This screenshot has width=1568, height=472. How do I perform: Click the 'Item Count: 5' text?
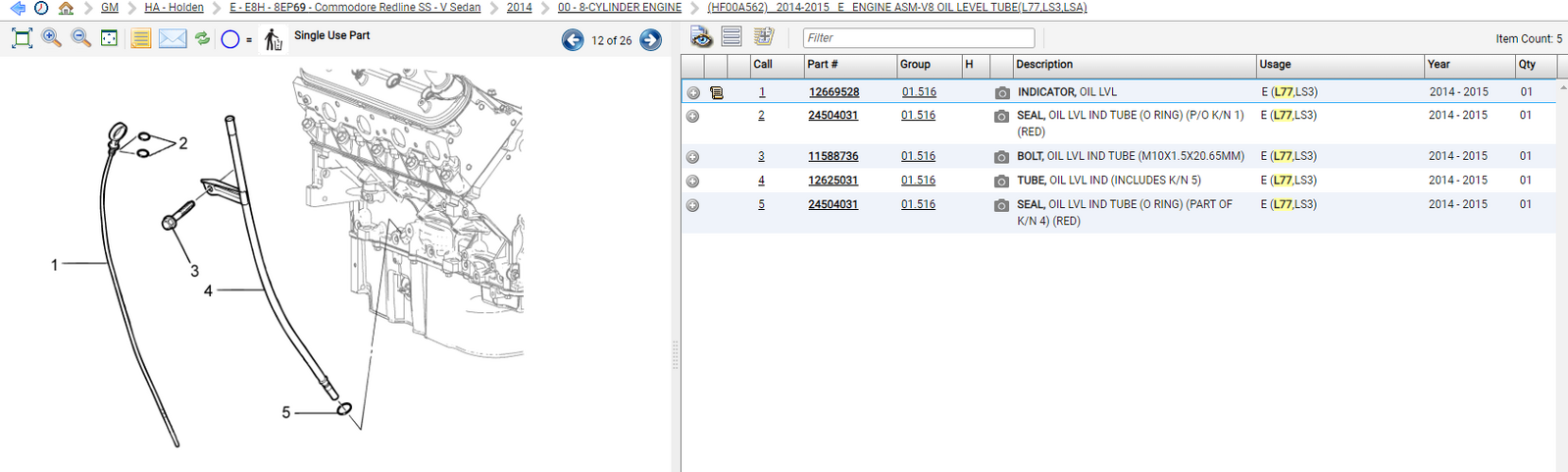pos(1529,39)
